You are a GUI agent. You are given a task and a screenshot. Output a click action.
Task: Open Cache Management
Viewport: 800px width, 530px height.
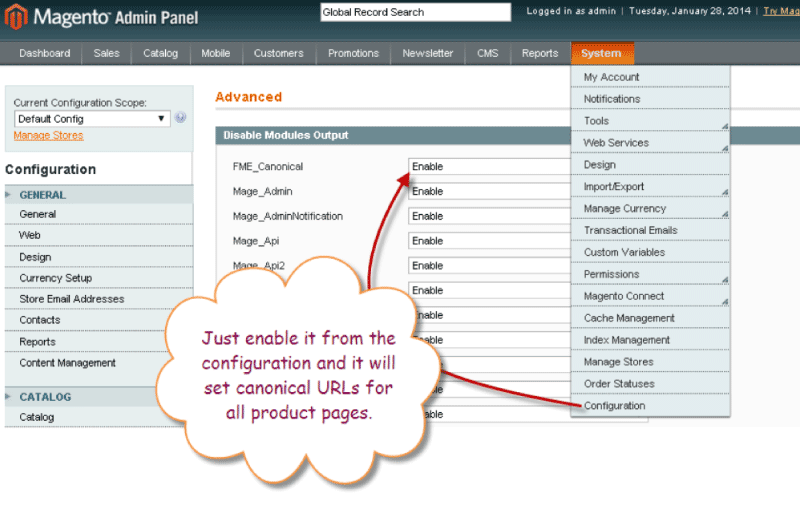point(650,318)
